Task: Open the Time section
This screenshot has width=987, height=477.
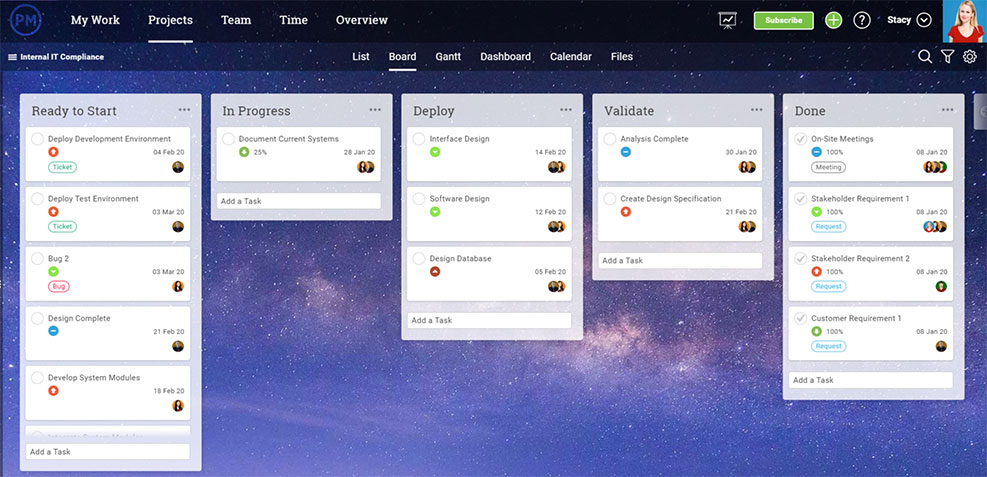Action: coord(293,20)
